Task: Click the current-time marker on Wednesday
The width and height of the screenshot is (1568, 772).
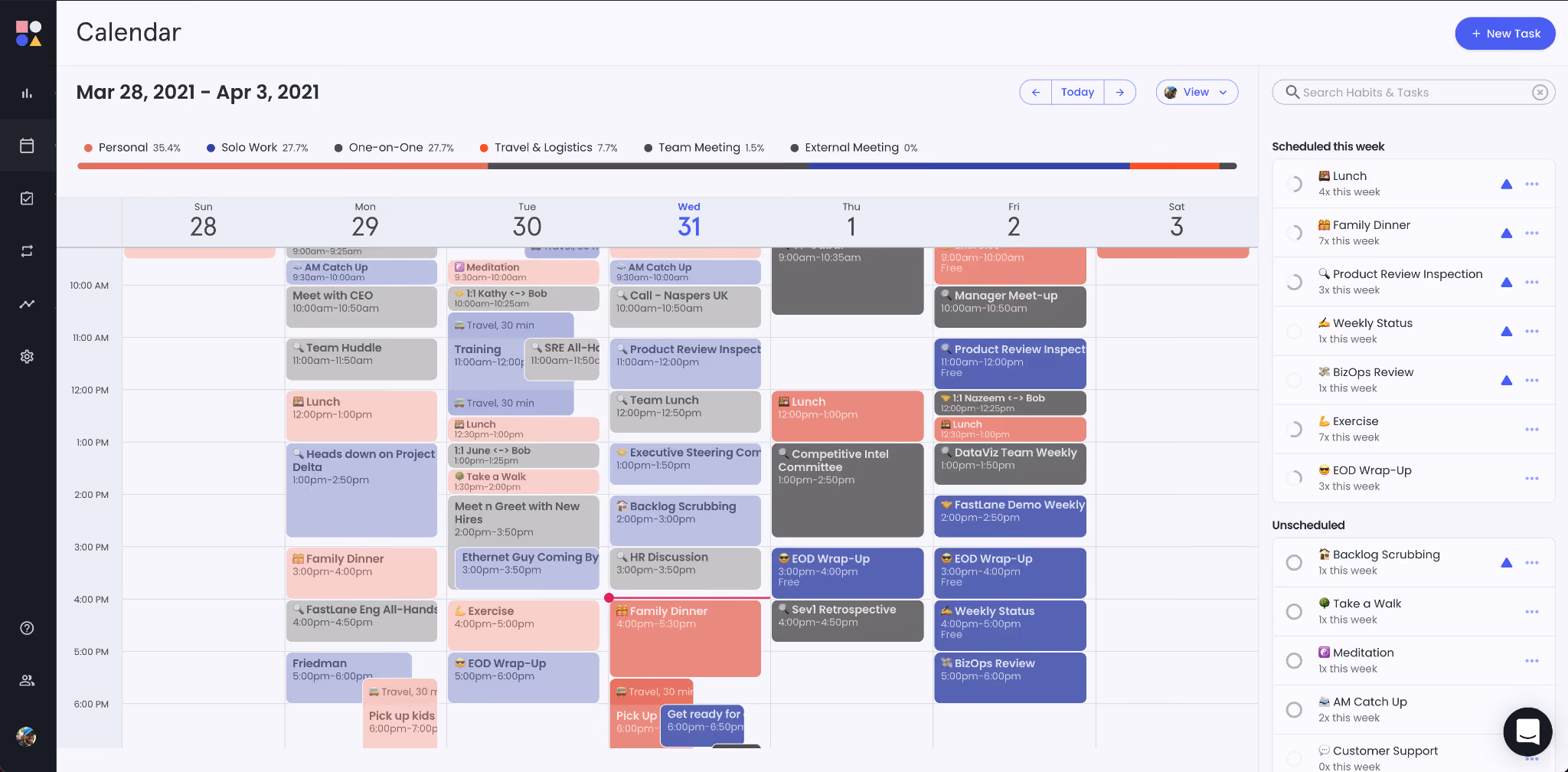Action: [609, 597]
